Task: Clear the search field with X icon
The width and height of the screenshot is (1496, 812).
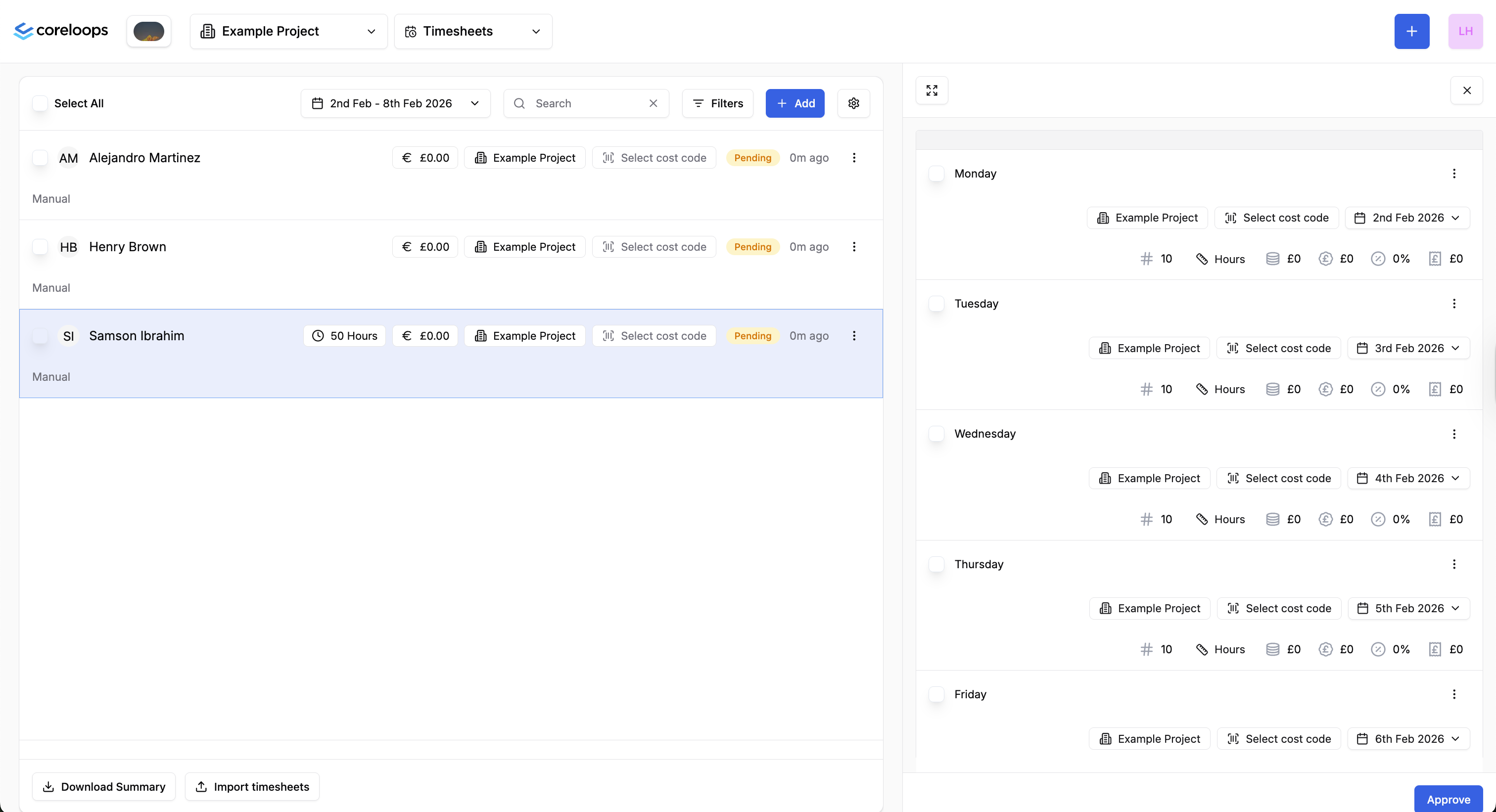Action: (x=653, y=103)
